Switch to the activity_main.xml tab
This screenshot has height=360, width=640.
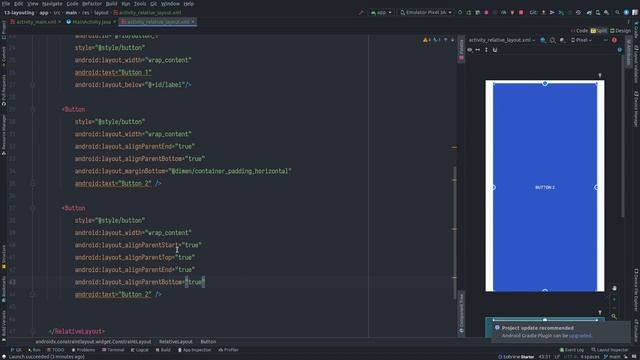point(36,22)
